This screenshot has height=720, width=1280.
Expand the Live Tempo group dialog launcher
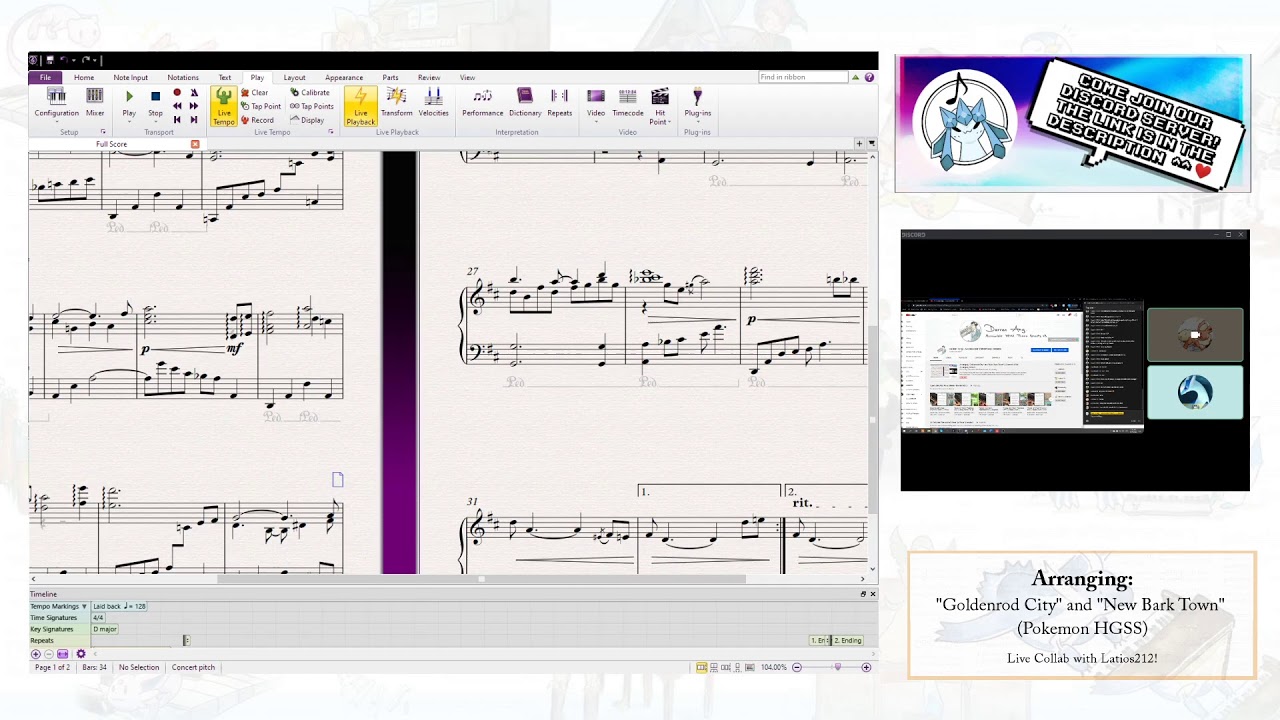coord(331,132)
